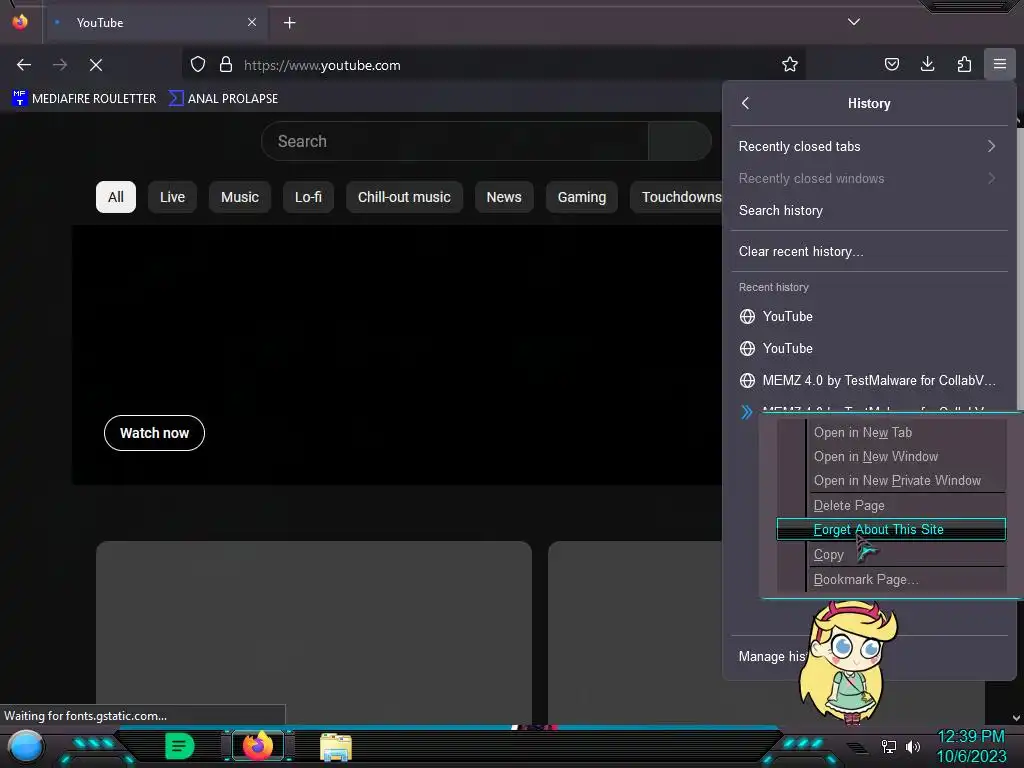1024x768 pixels.
Task: Open File Explorer from the taskbar
Action: 336,747
